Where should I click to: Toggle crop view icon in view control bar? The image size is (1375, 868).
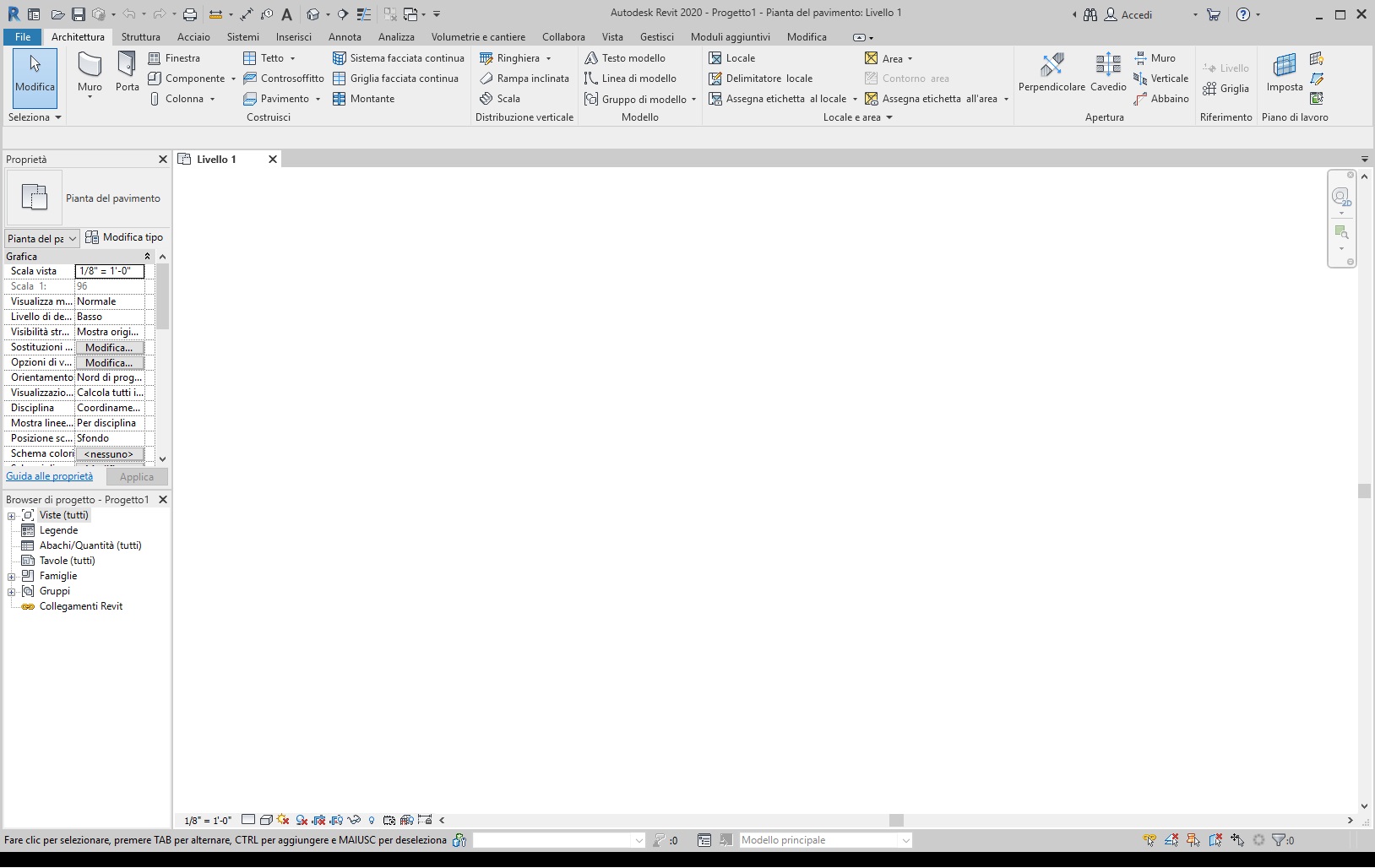318,820
